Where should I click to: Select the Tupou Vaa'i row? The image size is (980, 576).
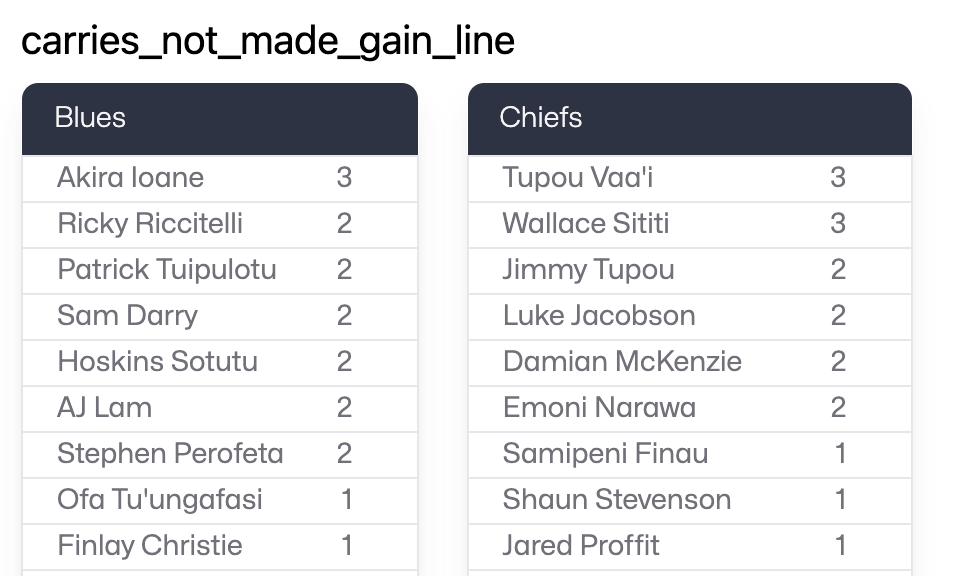pos(689,178)
